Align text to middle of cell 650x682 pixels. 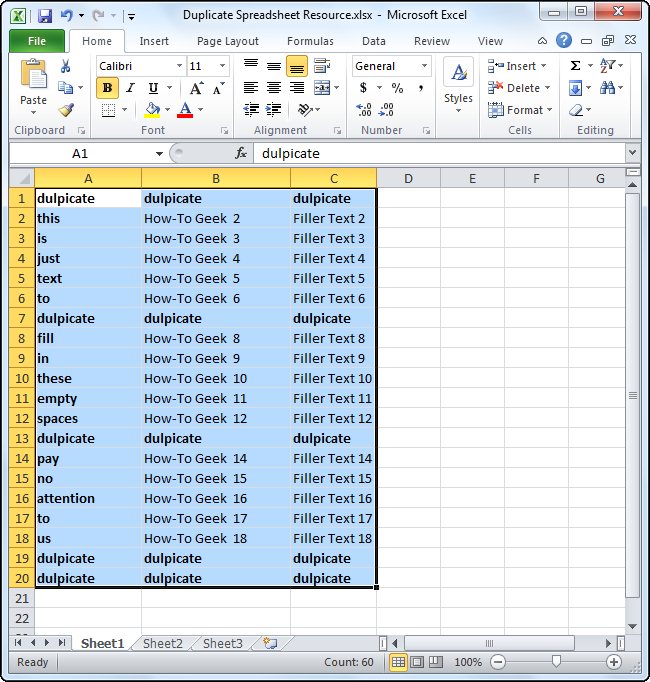coord(274,66)
